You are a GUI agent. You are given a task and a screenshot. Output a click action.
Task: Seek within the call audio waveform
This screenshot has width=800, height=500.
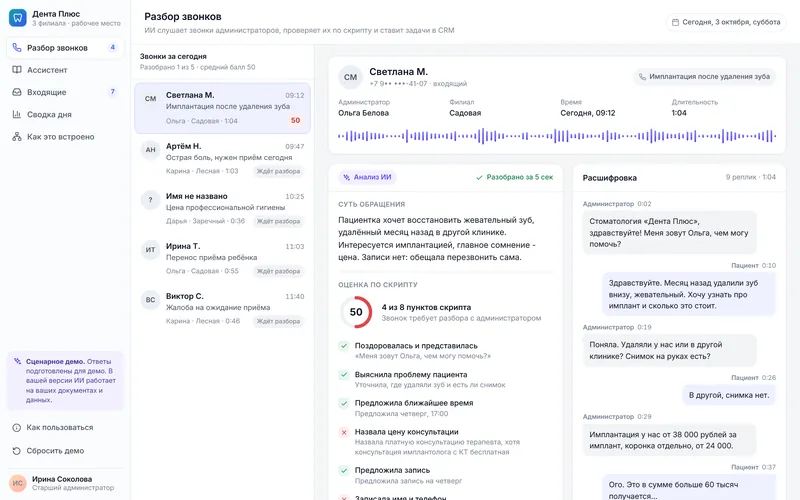(557, 136)
